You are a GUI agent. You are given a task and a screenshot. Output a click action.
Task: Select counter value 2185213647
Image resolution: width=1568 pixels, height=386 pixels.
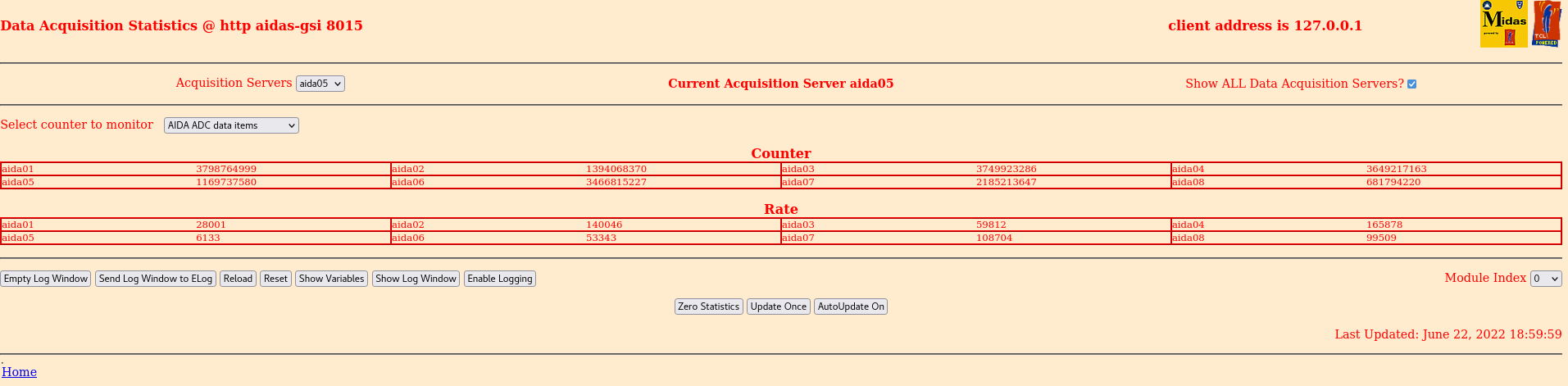[x=1007, y=182]
